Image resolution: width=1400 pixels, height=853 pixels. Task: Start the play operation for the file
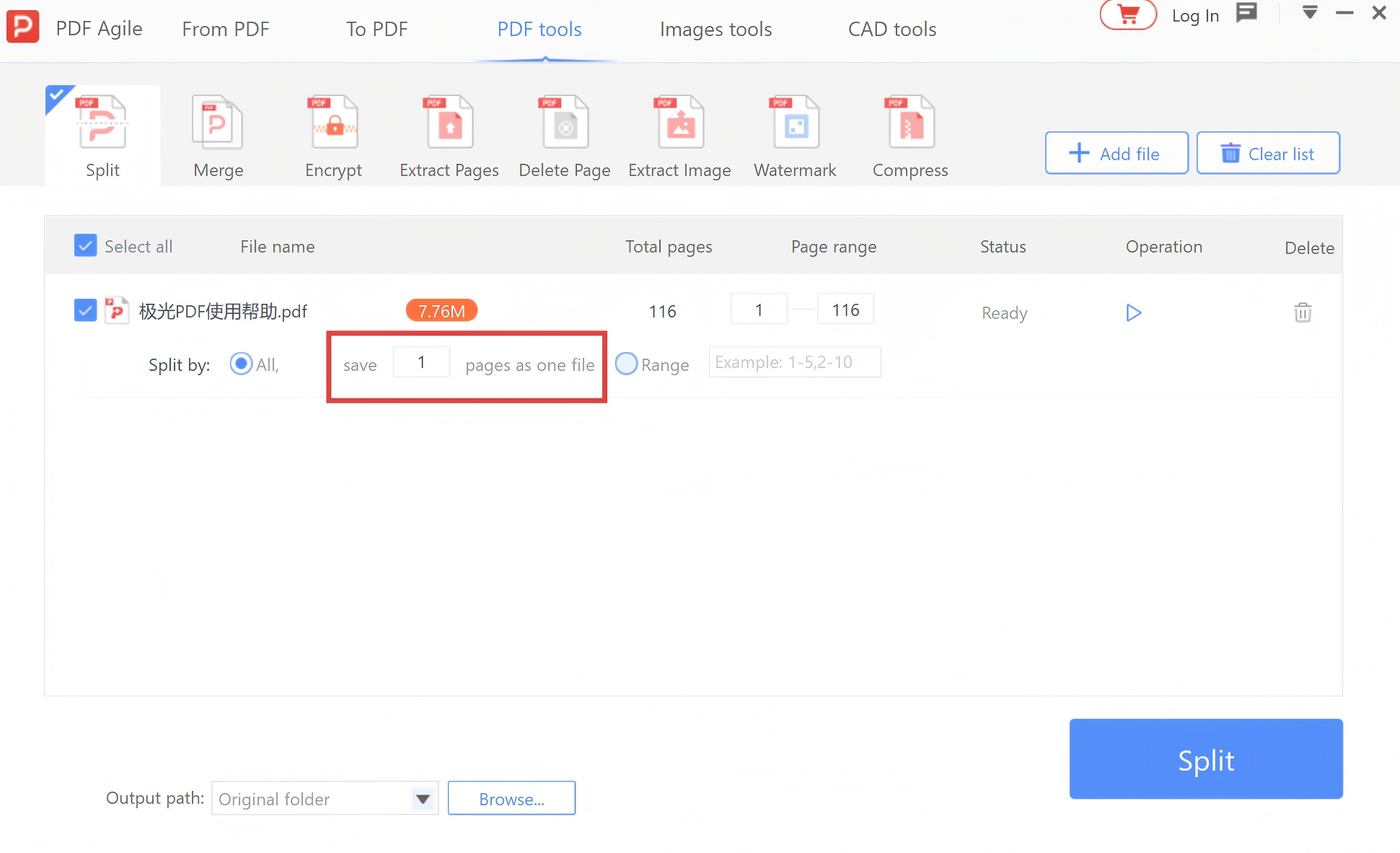(1133, 312)
